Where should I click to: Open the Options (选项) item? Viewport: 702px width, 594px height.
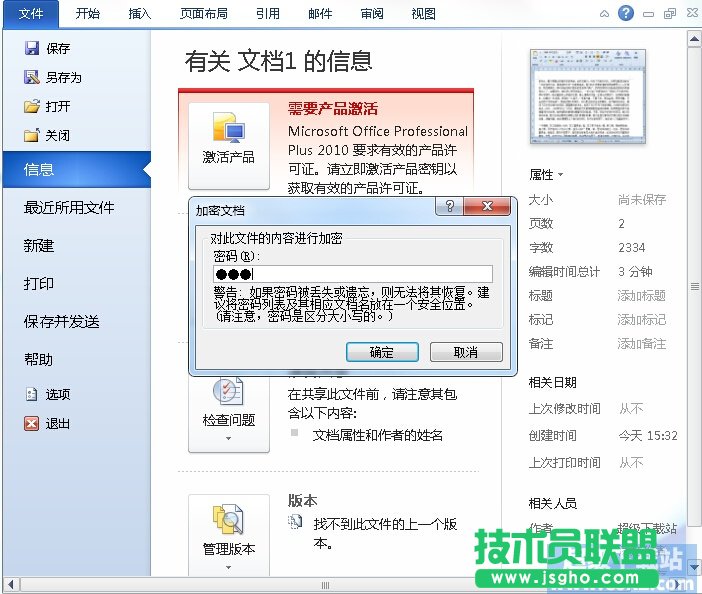click(x=31, y=394)
